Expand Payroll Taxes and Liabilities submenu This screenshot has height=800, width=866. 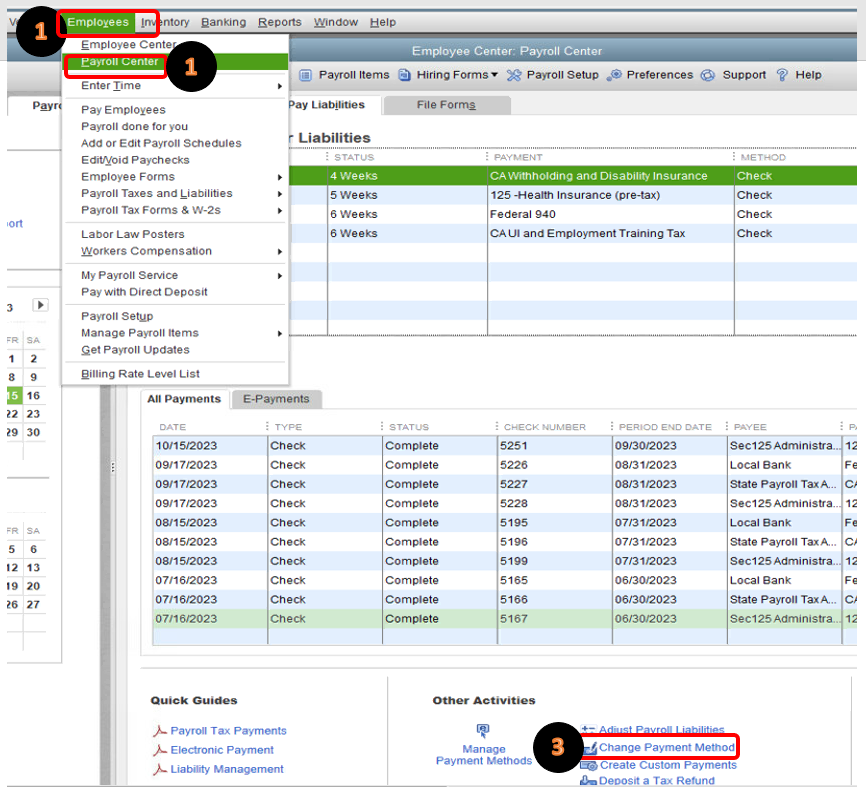click(279, 194)
